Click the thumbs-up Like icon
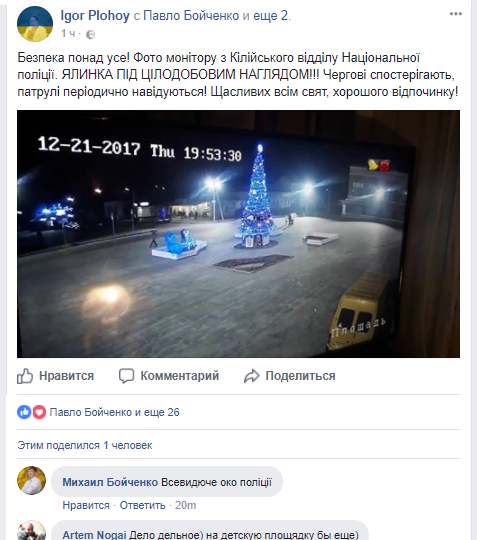 tap(25, 376)
